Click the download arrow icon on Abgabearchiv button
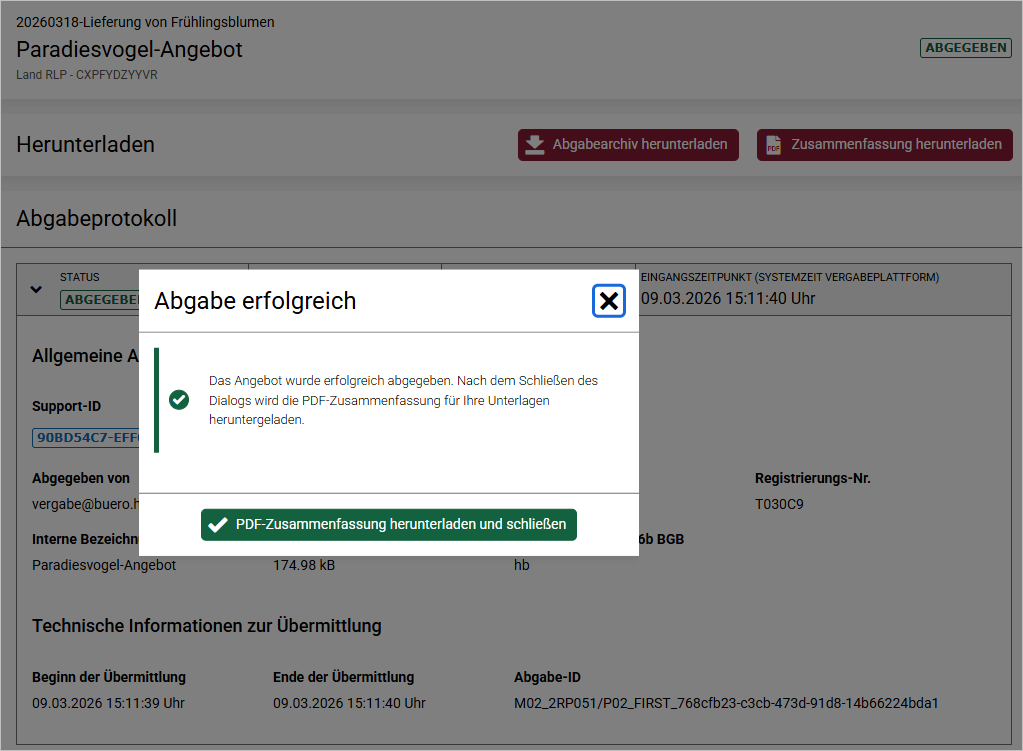 (x=535, y=145)
